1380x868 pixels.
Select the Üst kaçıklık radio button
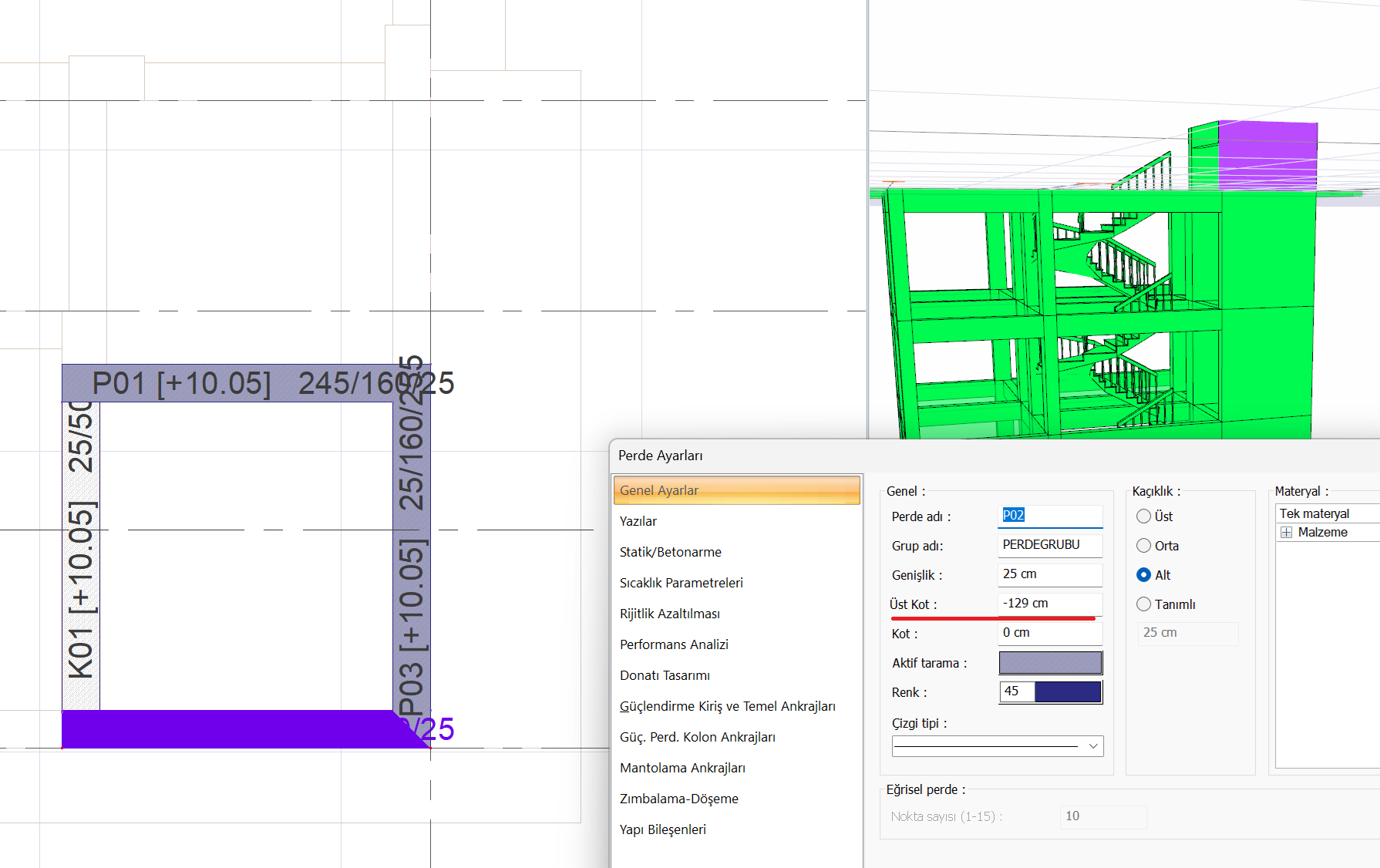coord(1144,516)
